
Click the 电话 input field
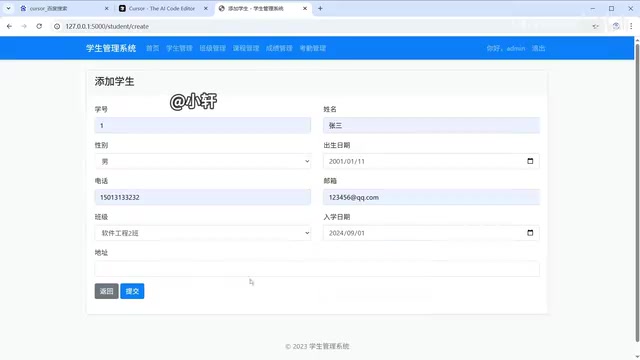(202, 197)
